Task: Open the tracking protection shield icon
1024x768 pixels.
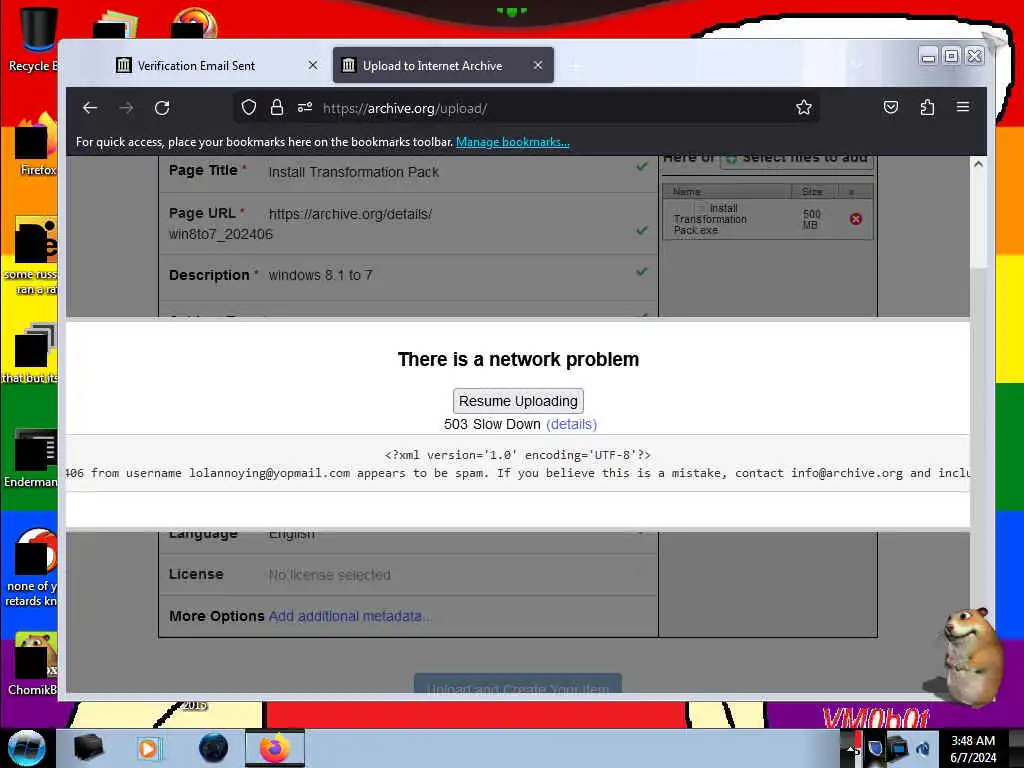Action: coord(249,107)
